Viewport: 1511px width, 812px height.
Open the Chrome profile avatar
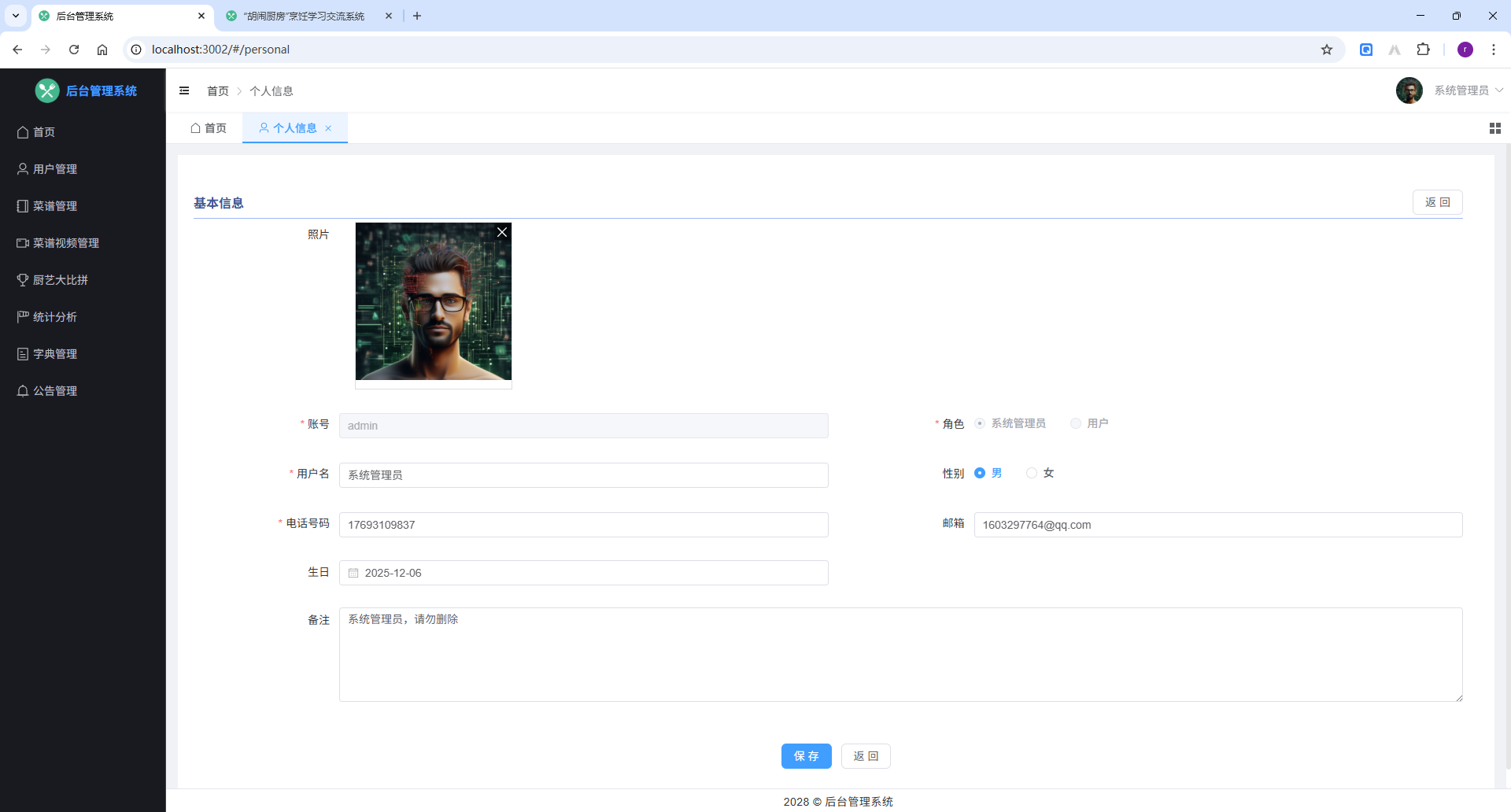point(1465,50)
